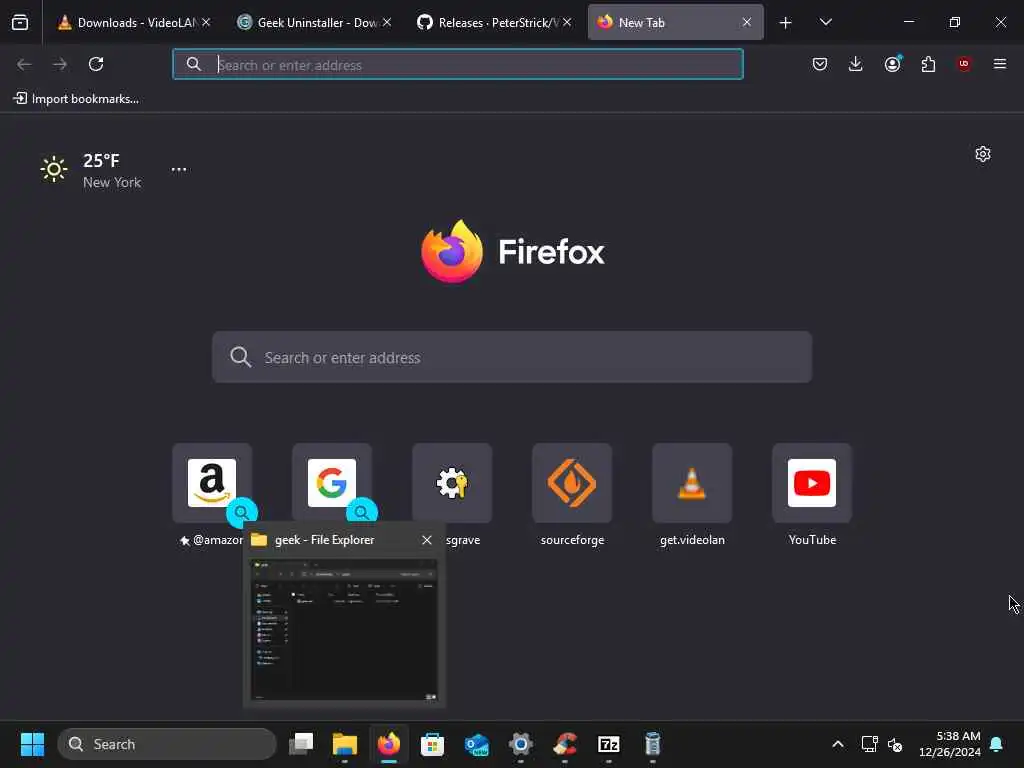Click Import bookmarks link
The image size is (1024, 768).
coord(76,99)
